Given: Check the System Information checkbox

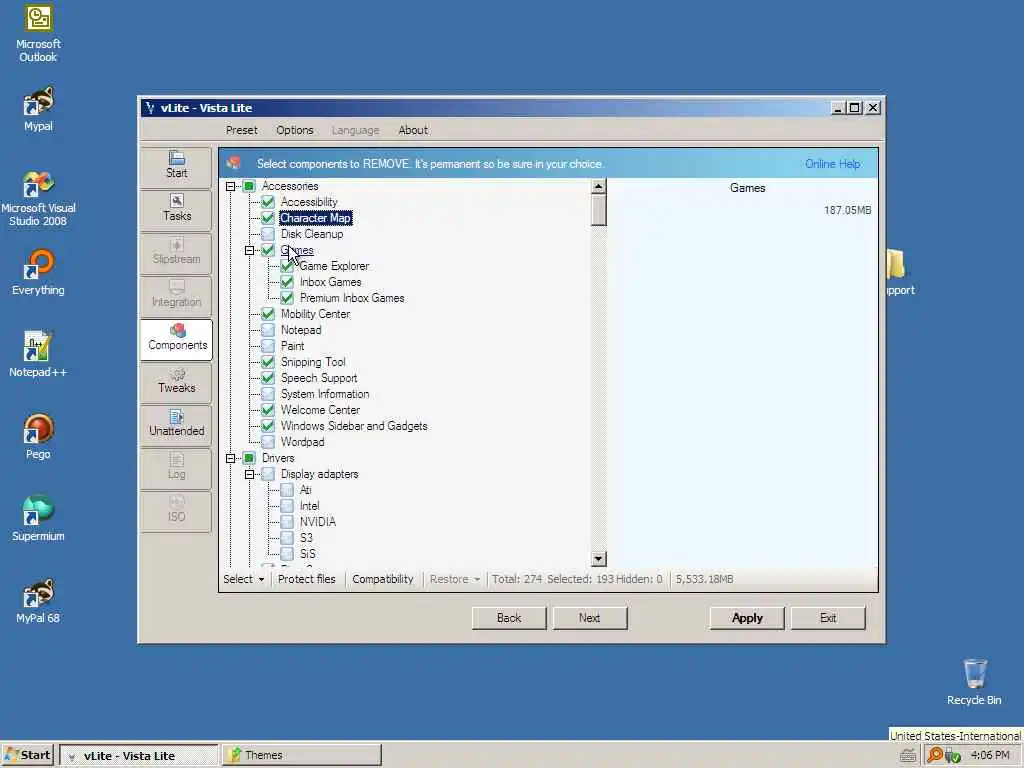Looking at the screenshot, I should [x=268, y=394].
